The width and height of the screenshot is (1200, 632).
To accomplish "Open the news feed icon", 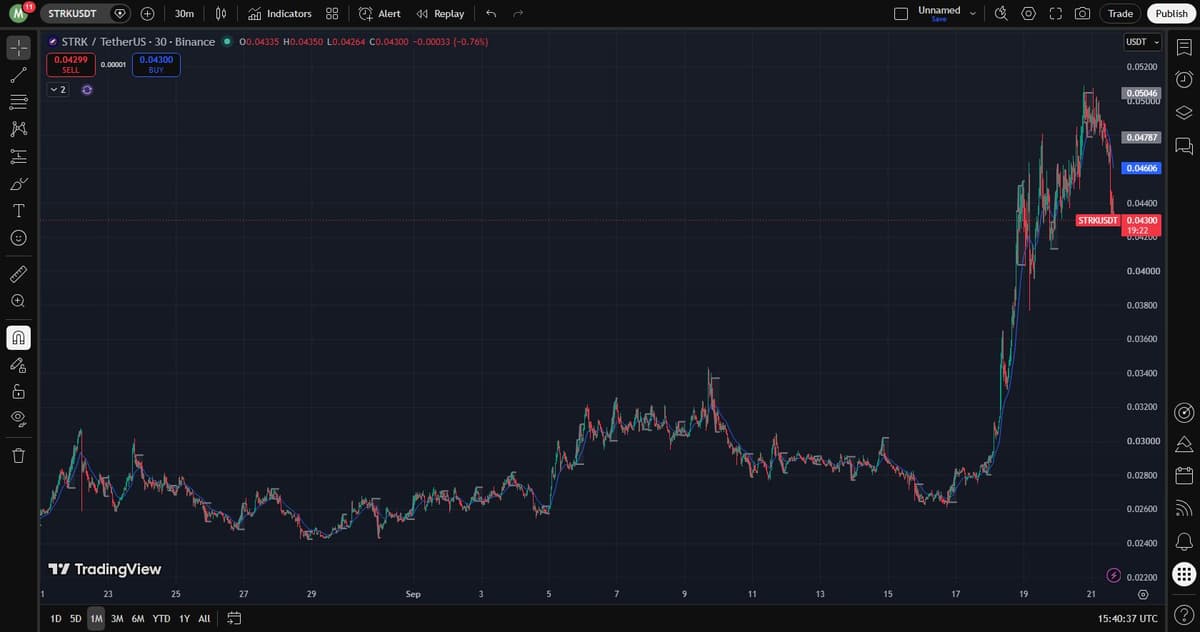I will (x=1184, y=508).
